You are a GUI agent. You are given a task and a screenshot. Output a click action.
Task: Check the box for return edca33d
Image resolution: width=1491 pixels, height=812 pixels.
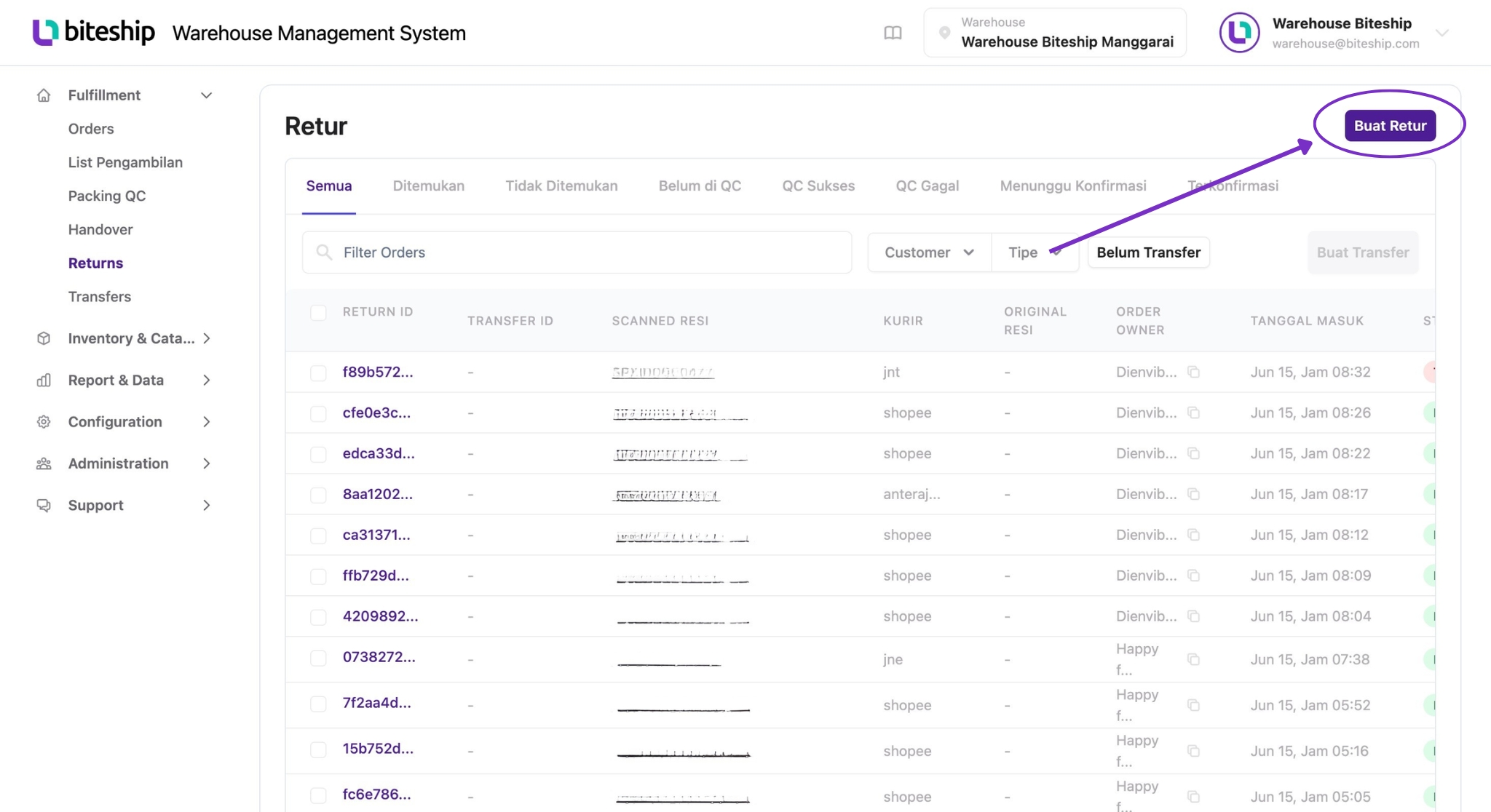(318, 455)
